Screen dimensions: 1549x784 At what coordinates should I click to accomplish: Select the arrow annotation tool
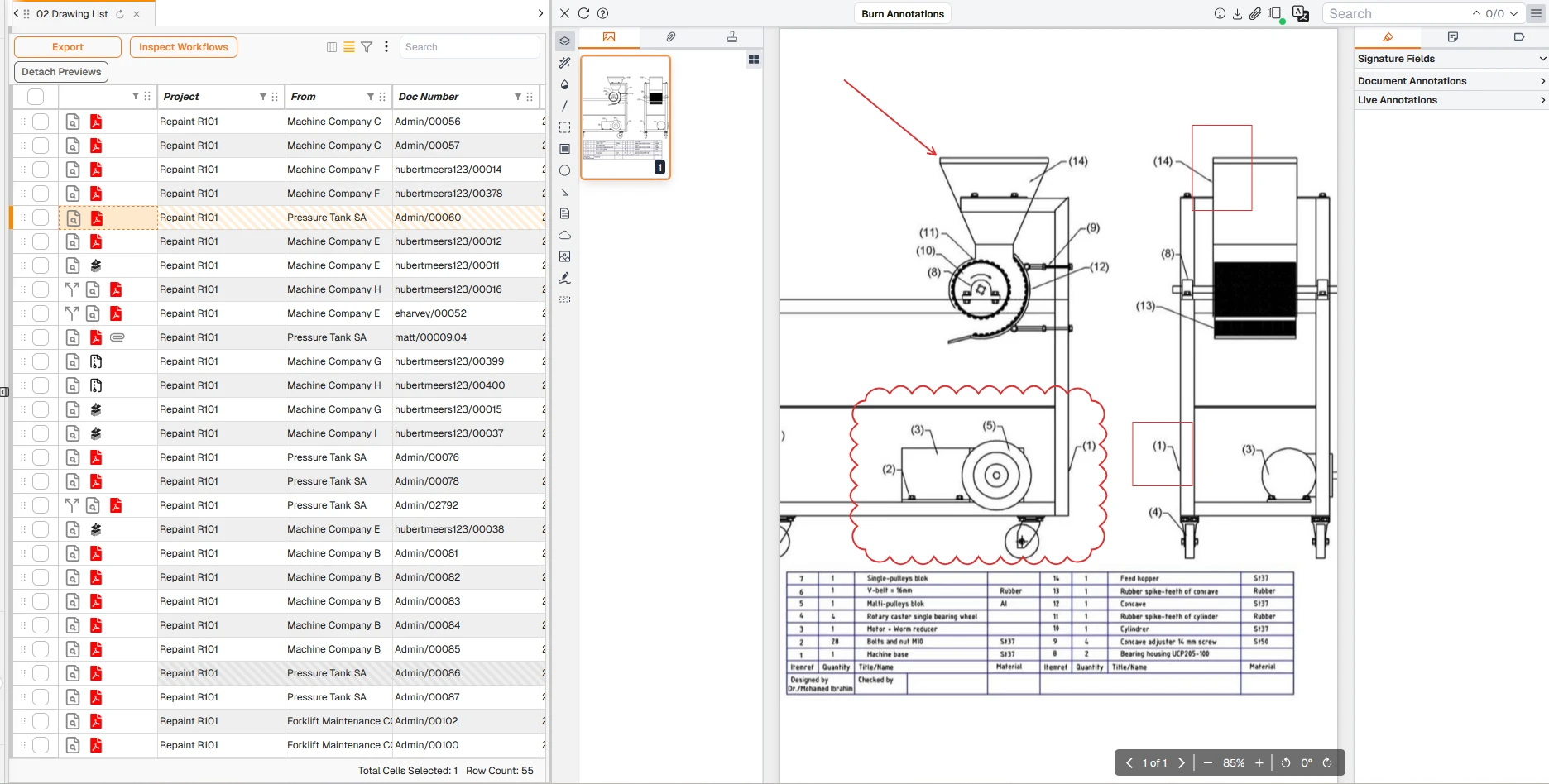coord(564,192)
